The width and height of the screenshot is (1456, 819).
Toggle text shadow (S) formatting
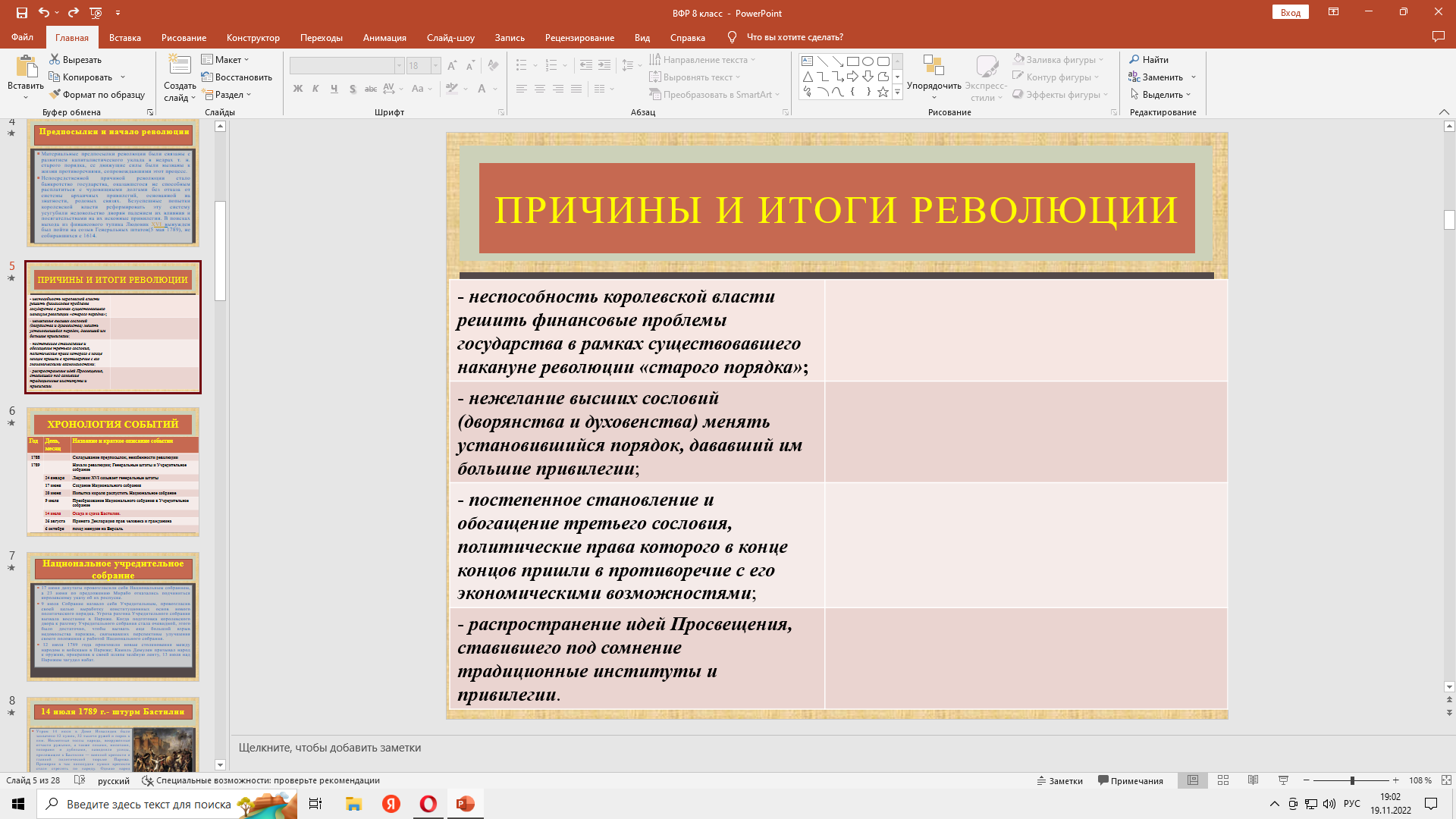pyautogui.click(x=352, y=89)
